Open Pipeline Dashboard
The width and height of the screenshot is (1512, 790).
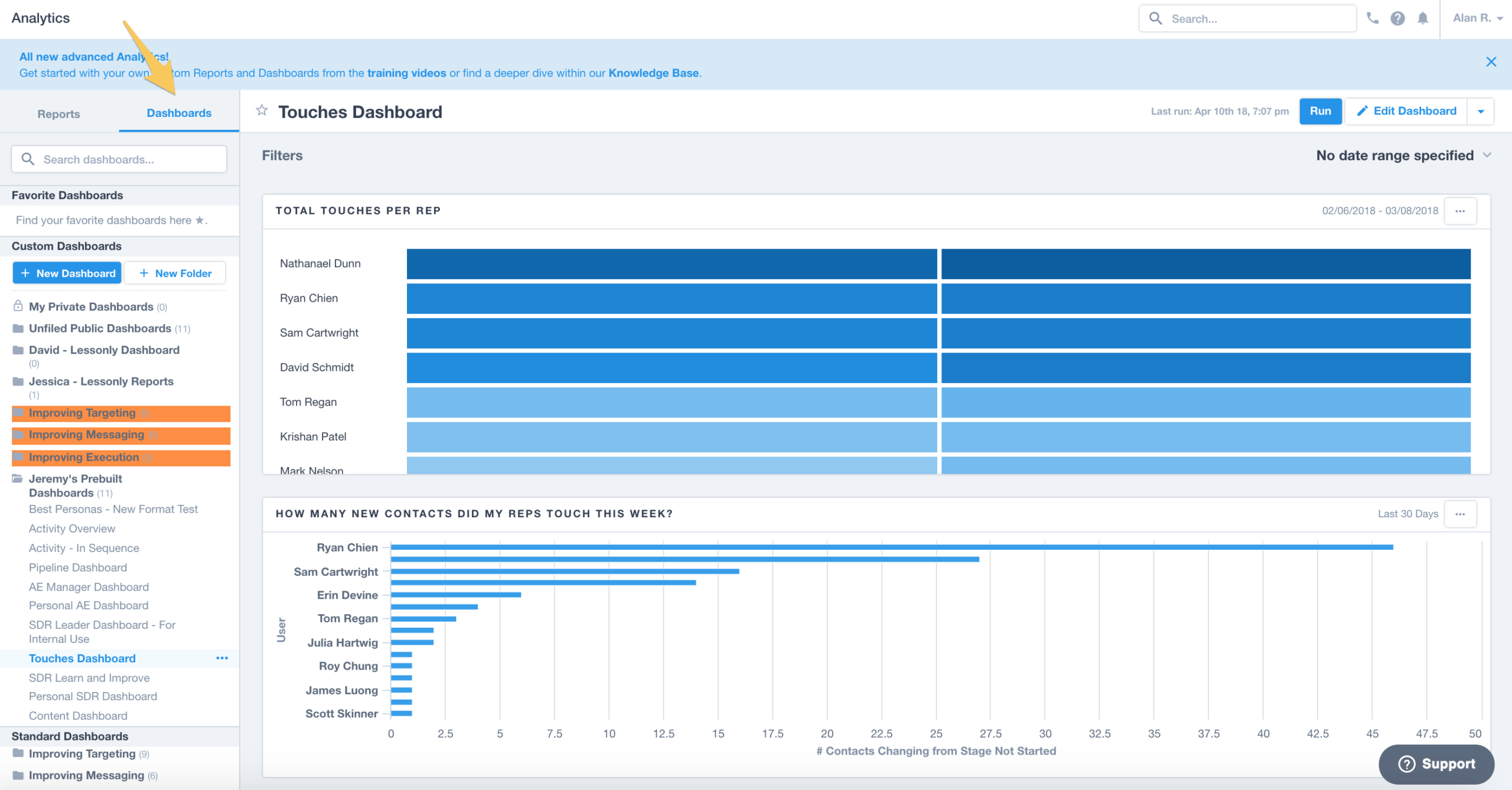pos(78,567)
